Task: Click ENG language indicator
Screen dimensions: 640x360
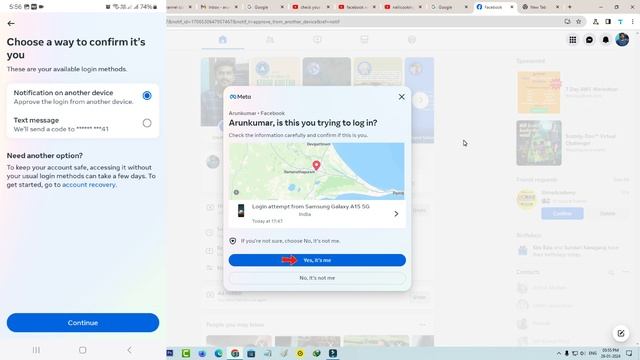Action: [593, 353]
